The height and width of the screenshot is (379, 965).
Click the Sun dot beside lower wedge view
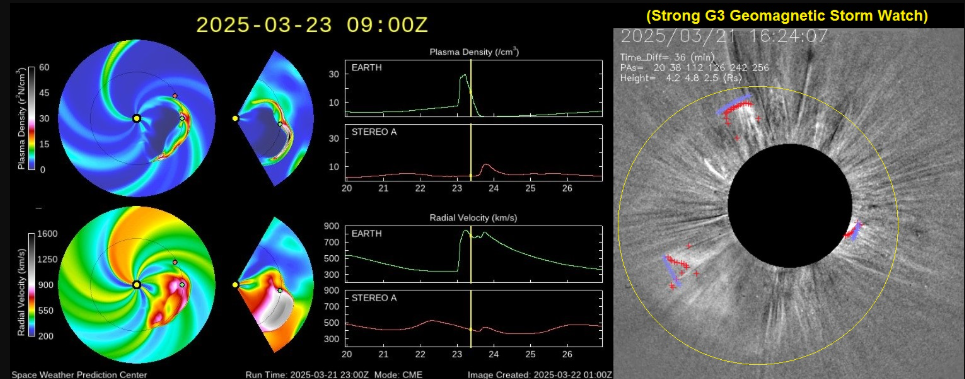pos(235,285)
